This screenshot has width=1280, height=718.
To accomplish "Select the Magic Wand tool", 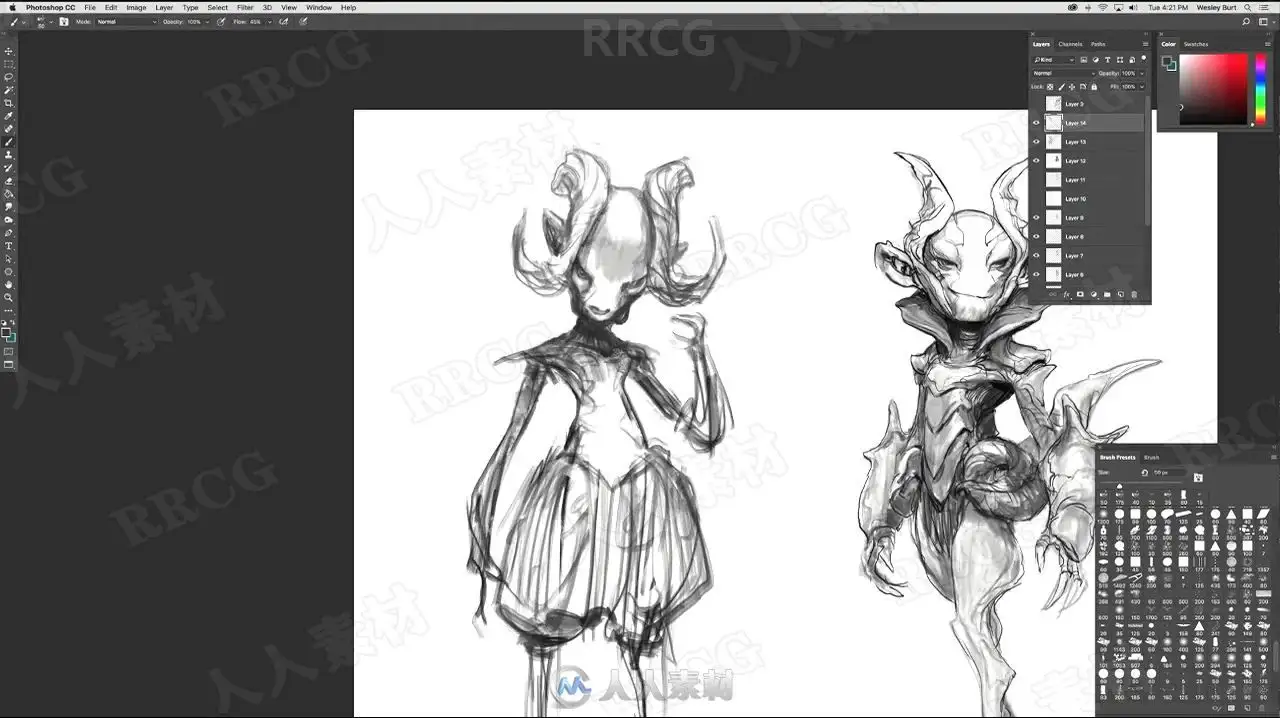I will (x=9, y=90).
